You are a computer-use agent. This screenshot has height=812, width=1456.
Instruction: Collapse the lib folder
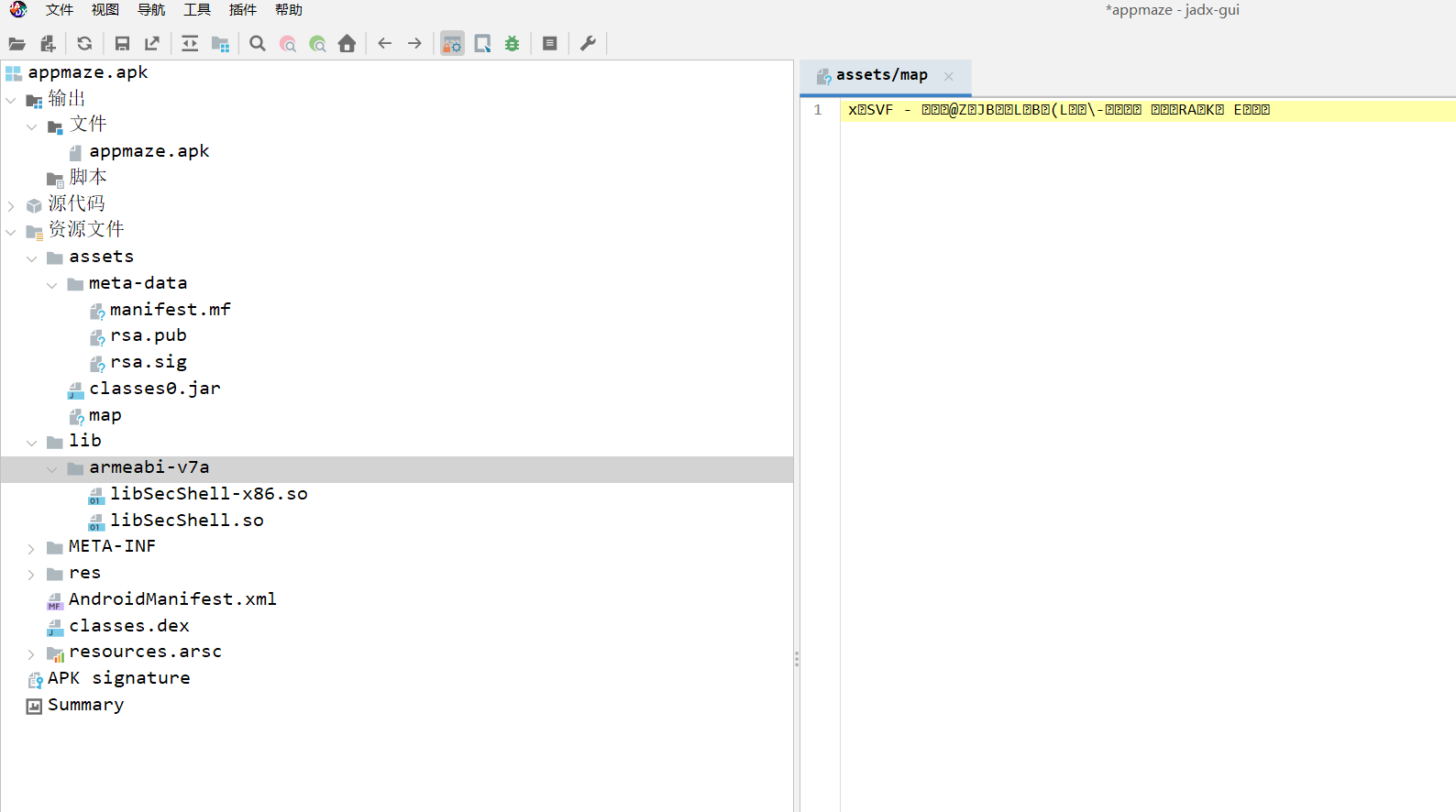[x=32, y=443]
